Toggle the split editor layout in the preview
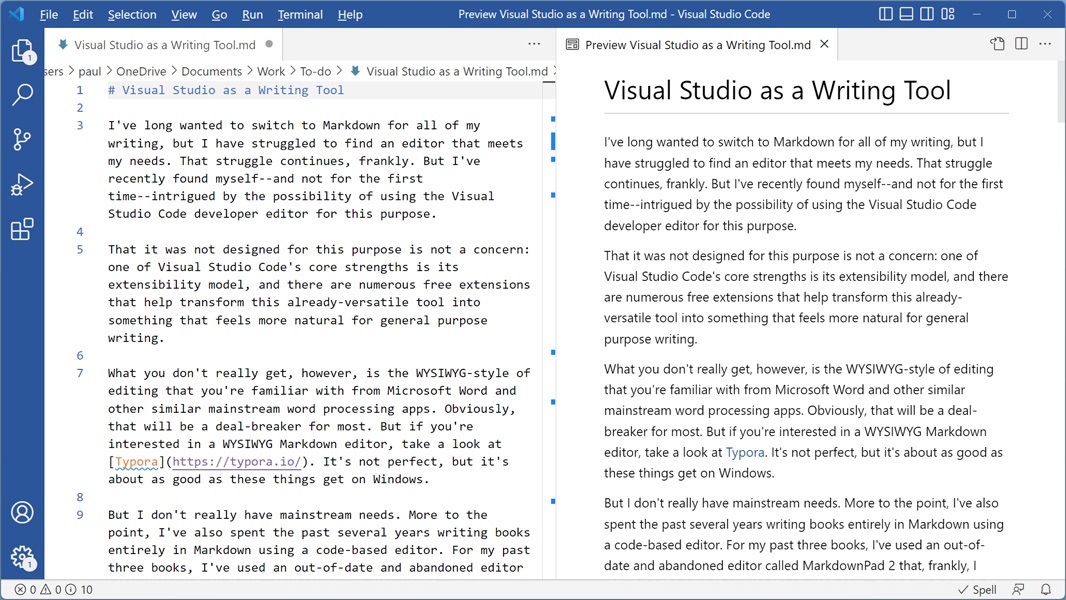 1019,44
